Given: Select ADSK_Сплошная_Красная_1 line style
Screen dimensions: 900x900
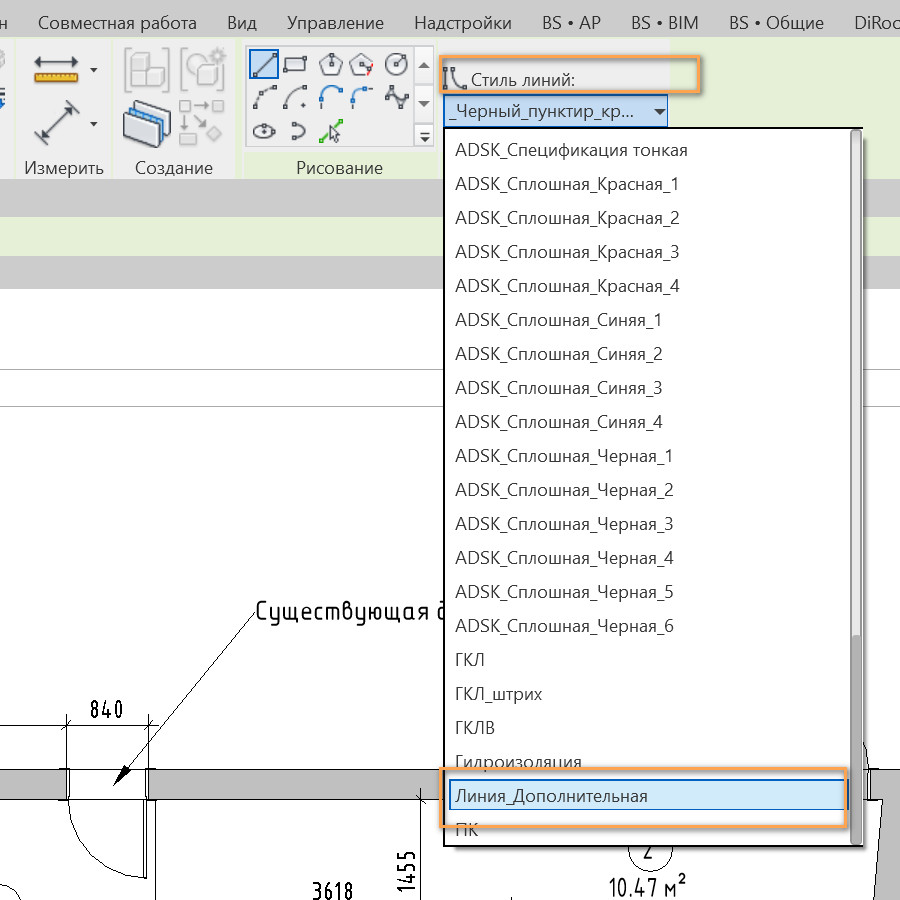Looking at the screenshot, I should (x=567, y=184).
